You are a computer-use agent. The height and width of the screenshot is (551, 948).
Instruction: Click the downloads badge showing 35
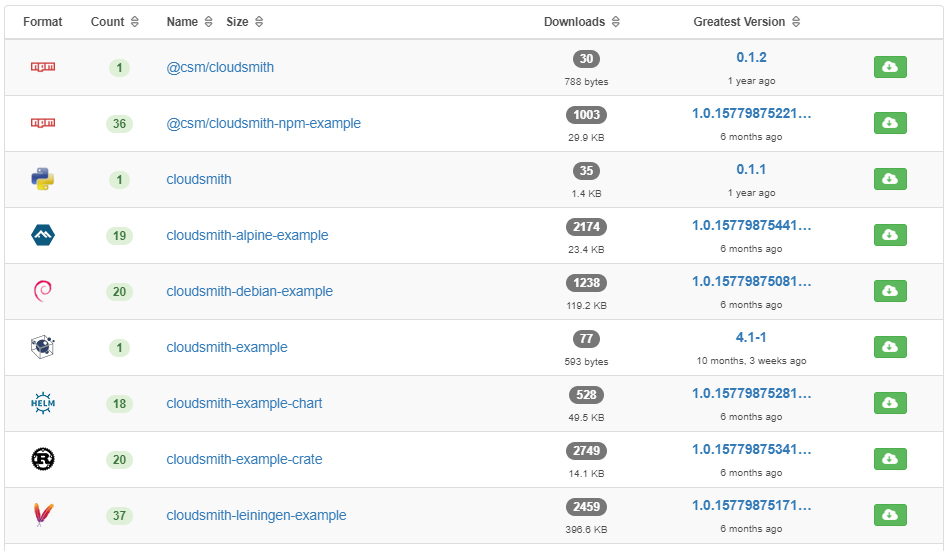[x=586, y=171]
